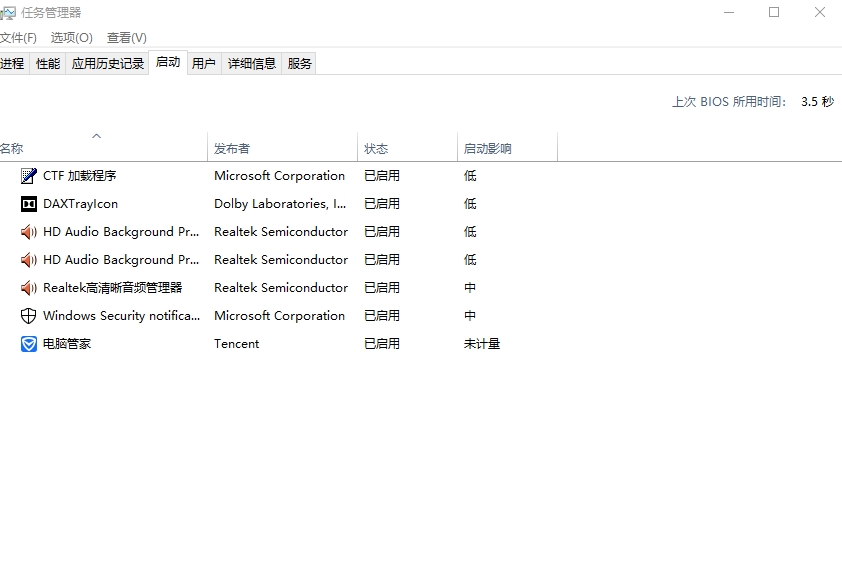The image size is (842, 576).
Task: Maximize the 任务管理器 window
Action: tap(774, 12)
